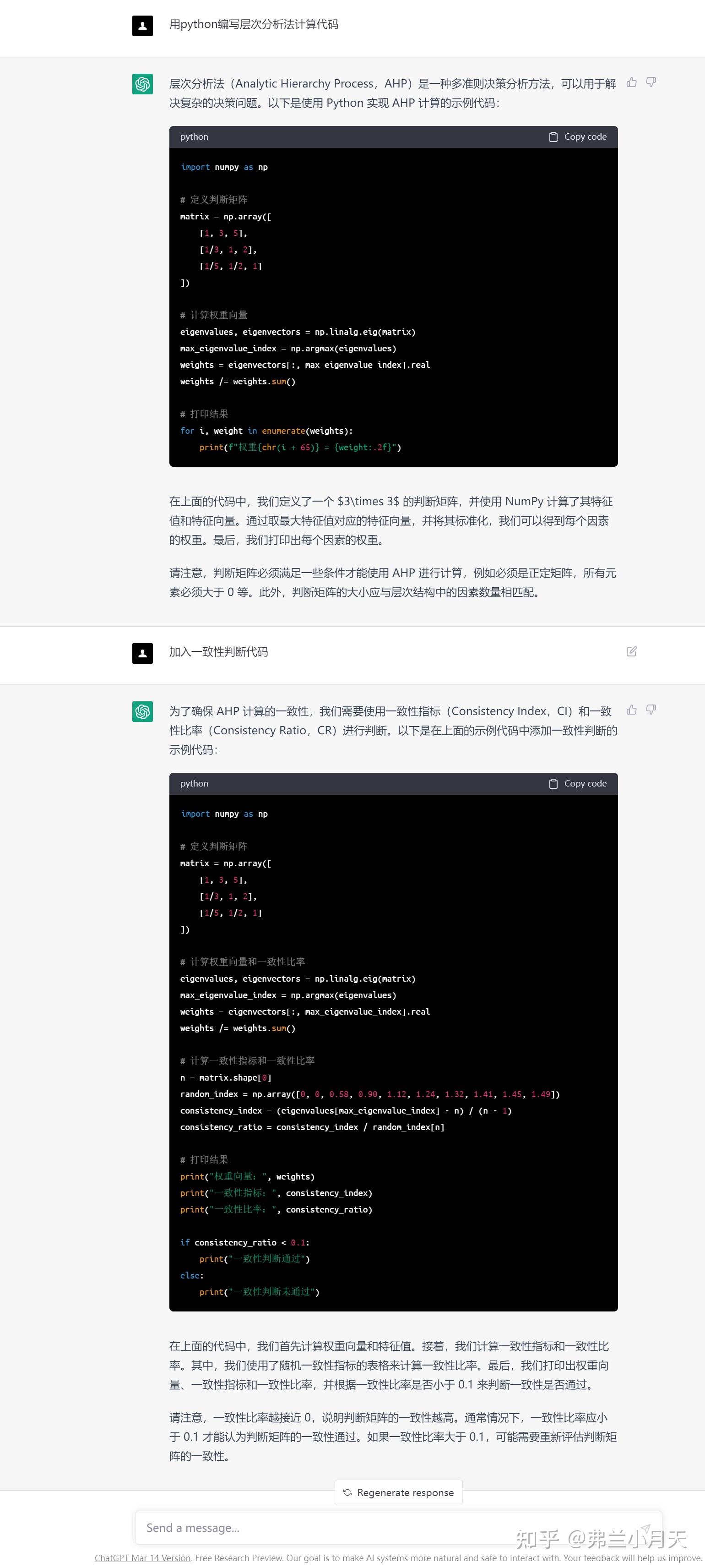Click the '加入一致性判断代码' prompt text
705x1568 pixels.
(218, 652)
